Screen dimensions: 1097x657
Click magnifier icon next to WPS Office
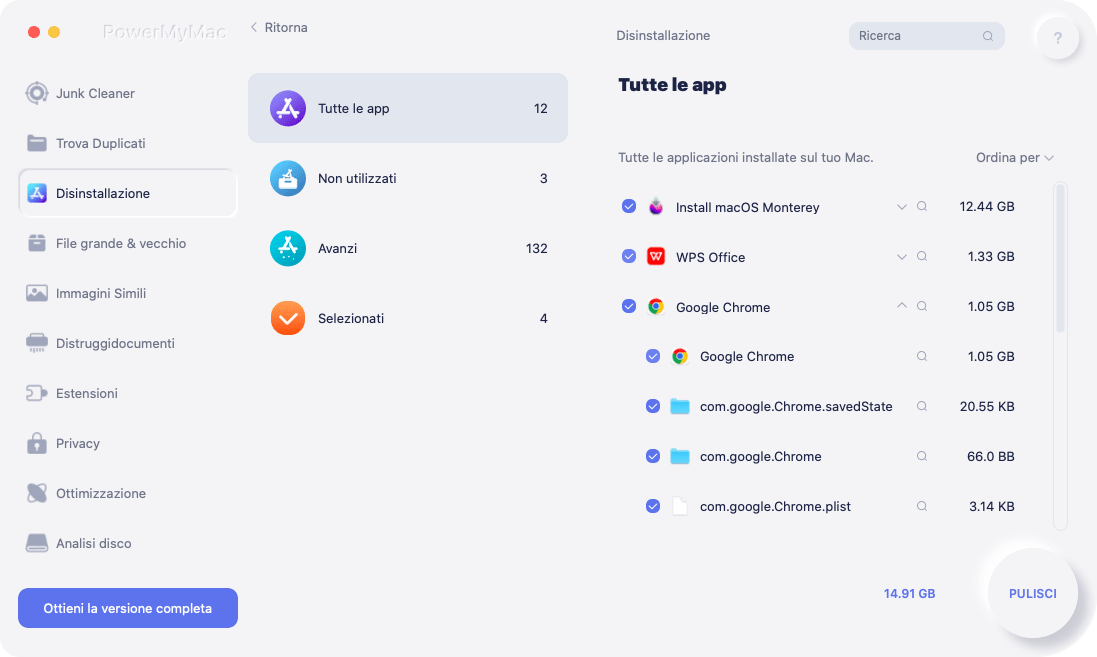coord(922,257)
